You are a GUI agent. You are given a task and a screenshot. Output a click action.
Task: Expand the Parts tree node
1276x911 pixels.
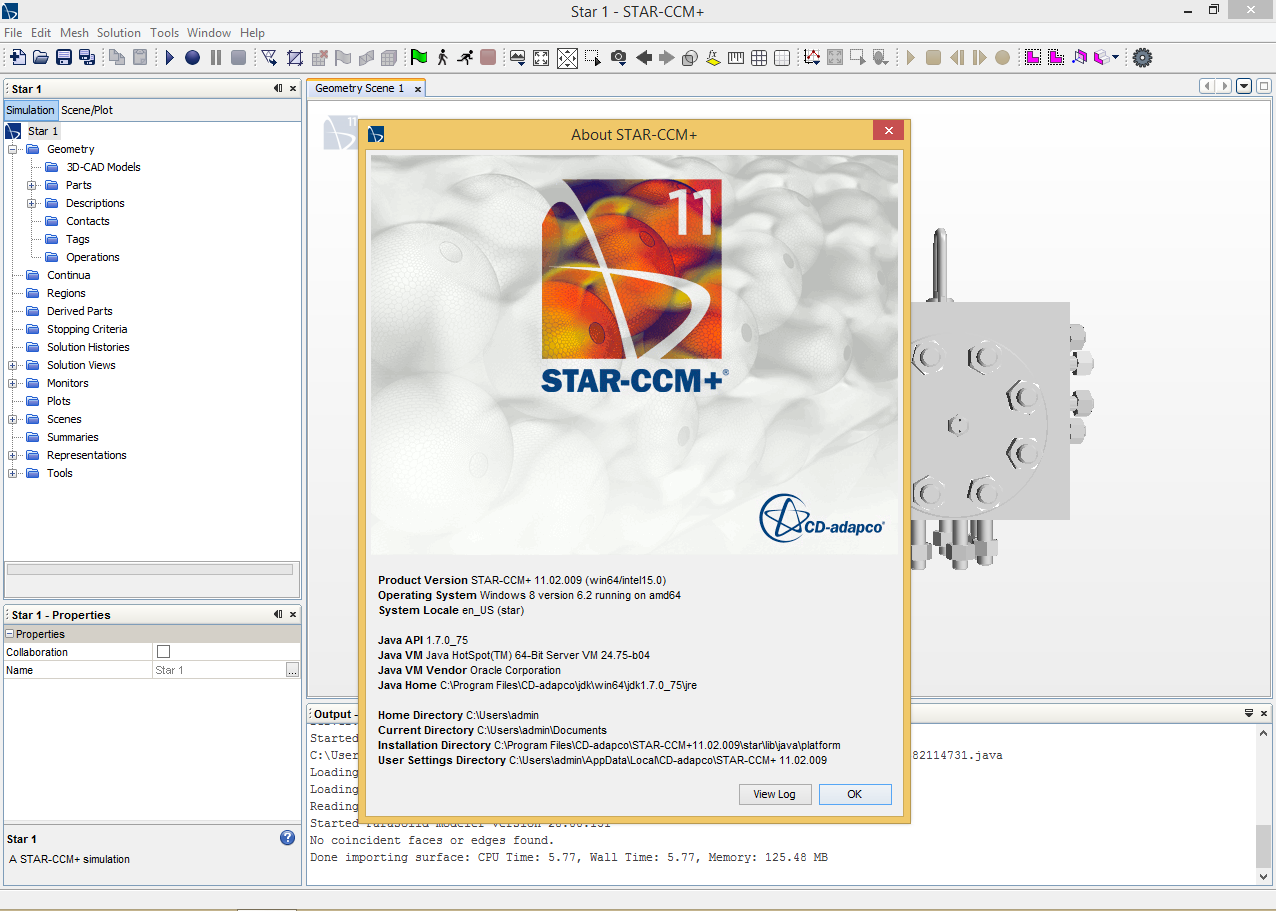tap(32, 185)
